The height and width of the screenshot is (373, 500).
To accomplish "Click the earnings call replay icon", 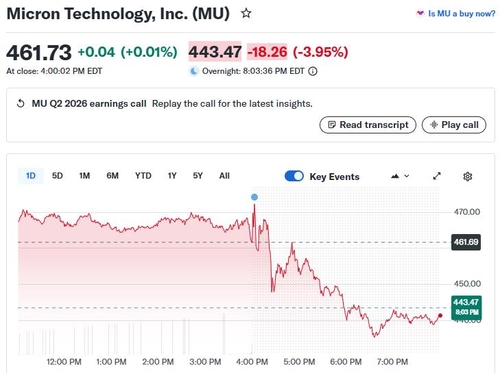I will pyautogui.click(x=21, y=104).
